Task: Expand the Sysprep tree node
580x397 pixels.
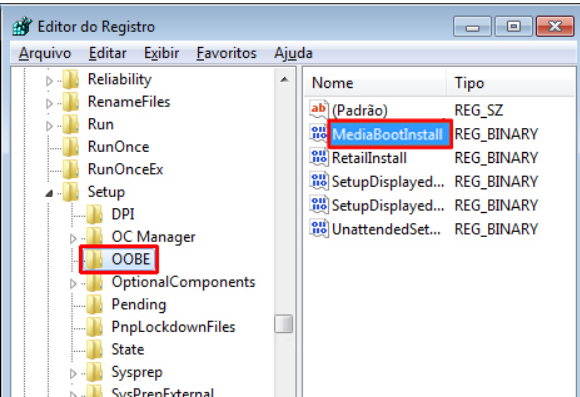Action: (73, 374)
